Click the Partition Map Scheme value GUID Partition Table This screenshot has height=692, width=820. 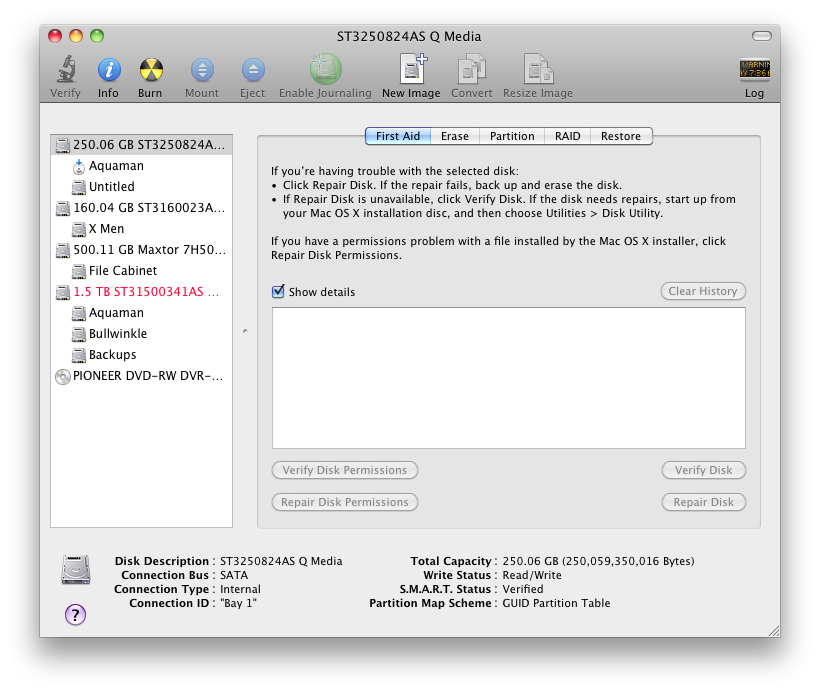[x=556, y=603]
